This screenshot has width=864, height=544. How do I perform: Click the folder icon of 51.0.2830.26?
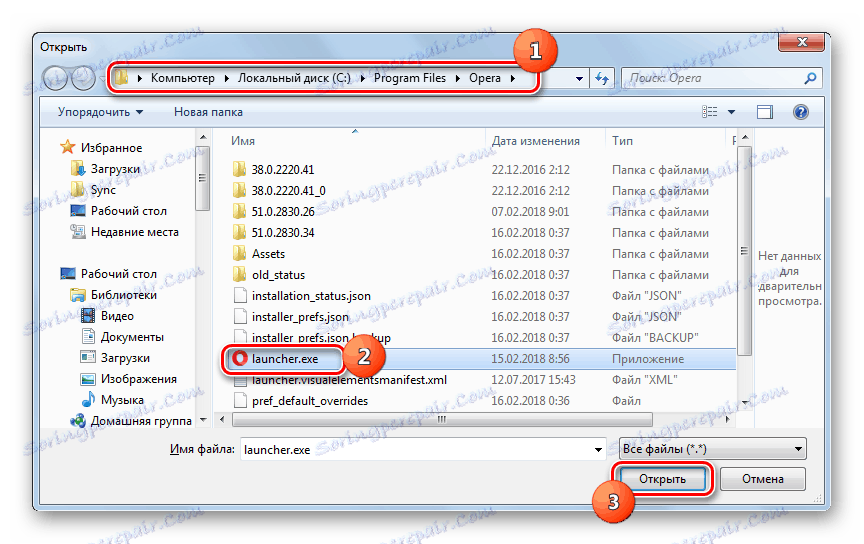[x=239, y=211]
